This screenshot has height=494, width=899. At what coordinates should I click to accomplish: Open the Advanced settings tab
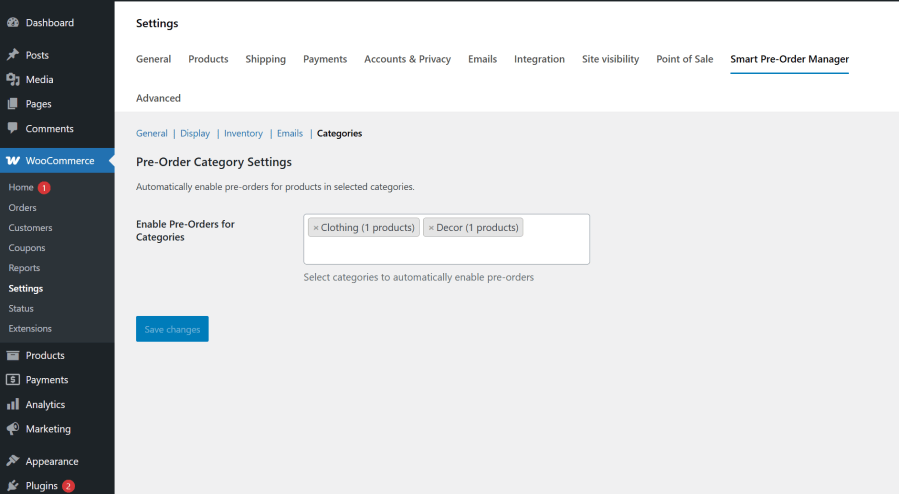[158, 98]
